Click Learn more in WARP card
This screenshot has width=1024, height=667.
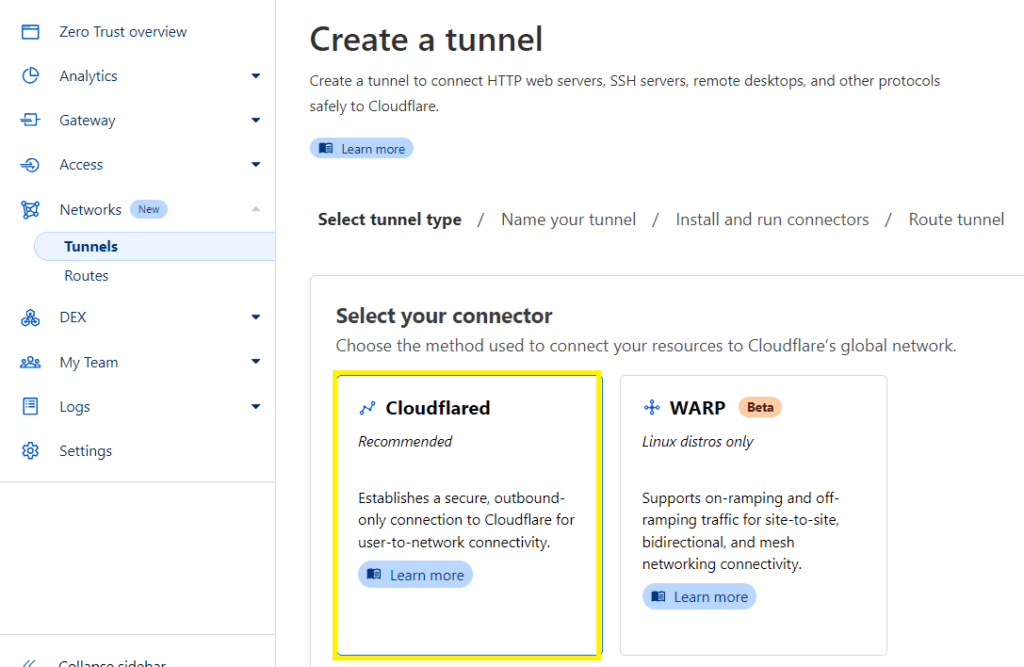(699, 596)
